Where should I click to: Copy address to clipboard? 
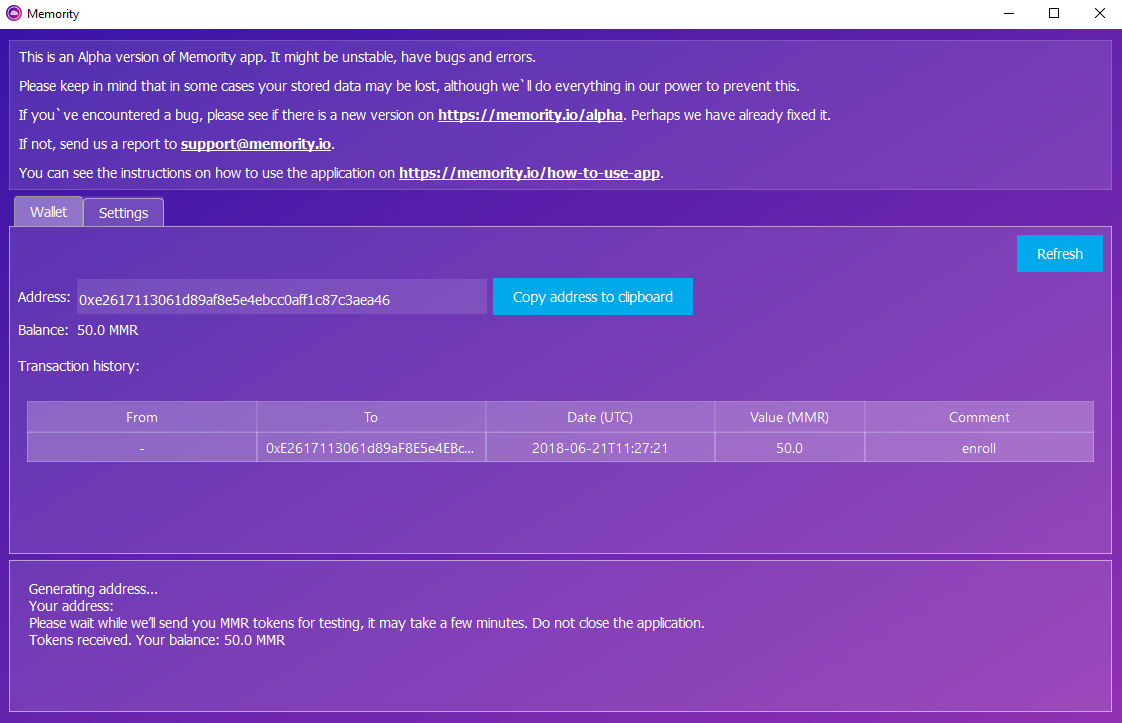(x=592, y=296)
